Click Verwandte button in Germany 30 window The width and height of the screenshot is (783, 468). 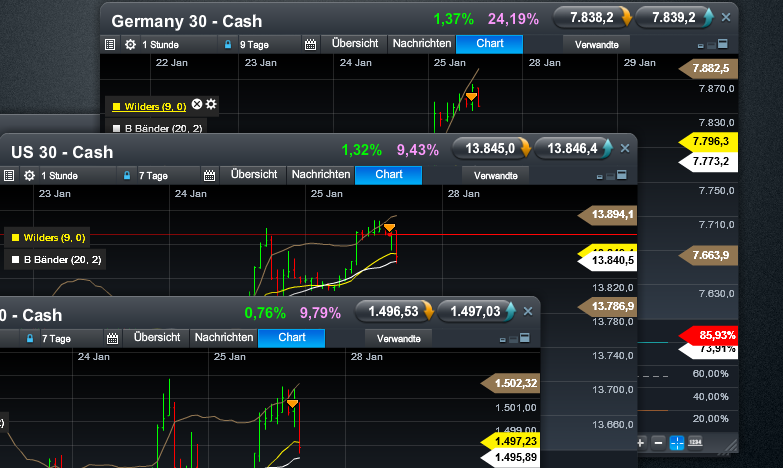click(x=596, y=44)
